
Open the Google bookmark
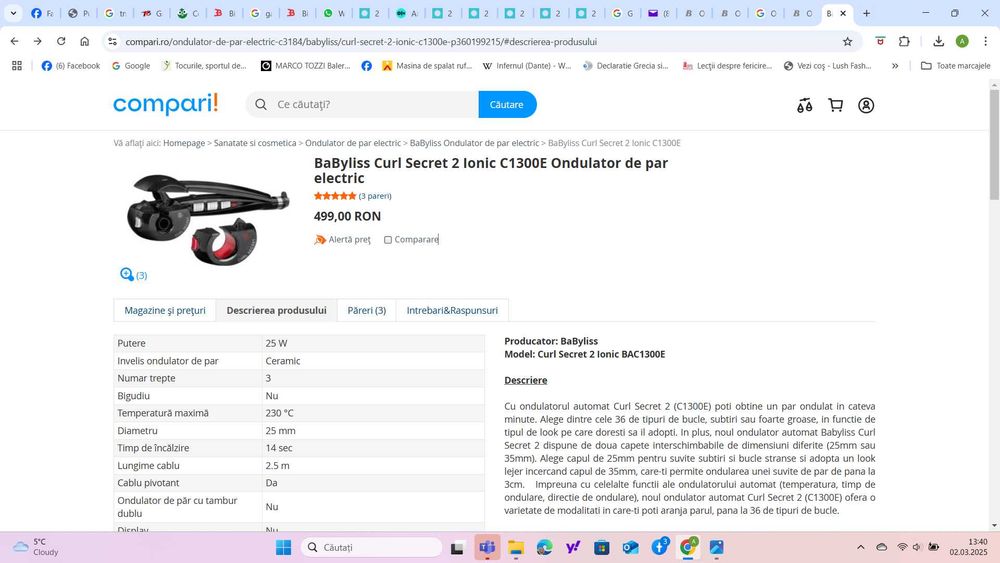[131, 66]
